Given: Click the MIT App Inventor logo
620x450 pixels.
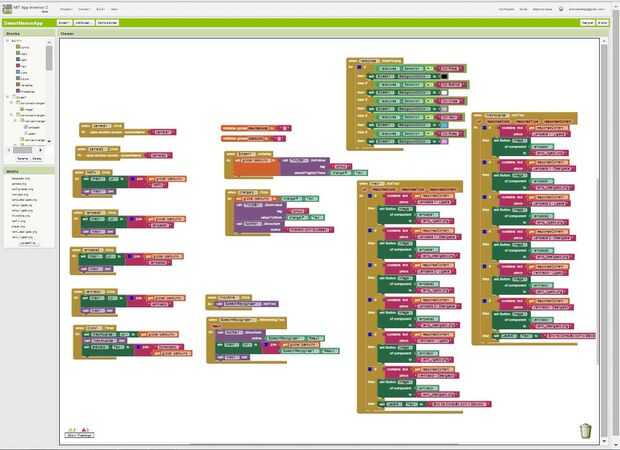Looking at the screenshot, I should (x=7, y=8).
